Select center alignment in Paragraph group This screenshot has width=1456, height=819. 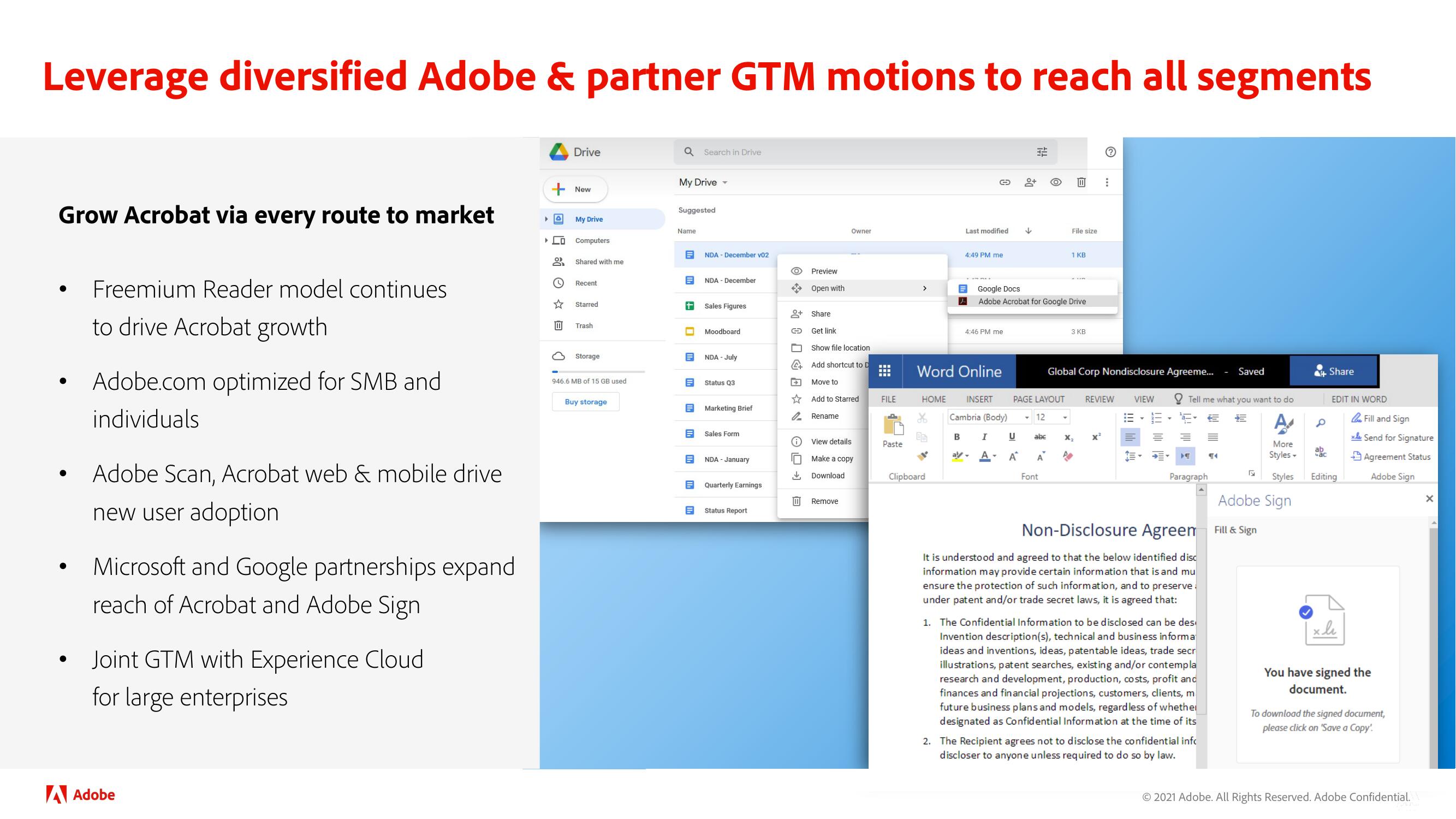click(x=1157, y=437)
